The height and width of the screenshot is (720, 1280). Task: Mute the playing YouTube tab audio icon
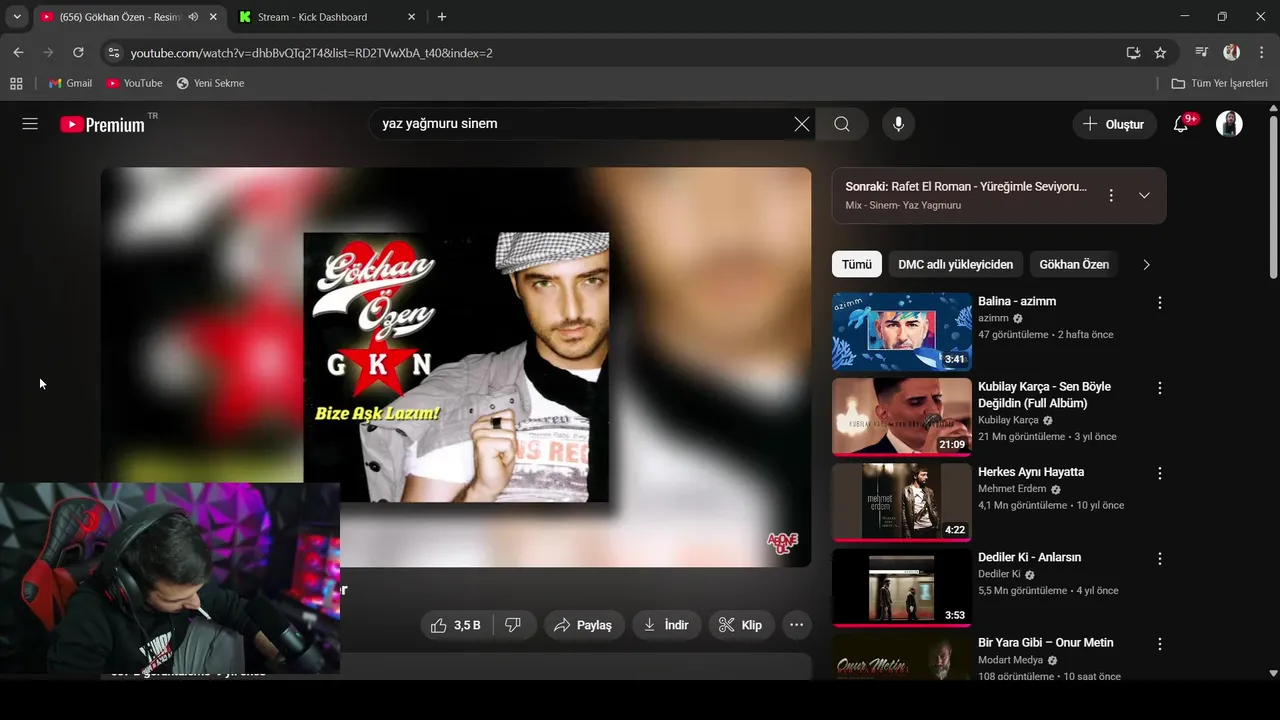[193, 17]
